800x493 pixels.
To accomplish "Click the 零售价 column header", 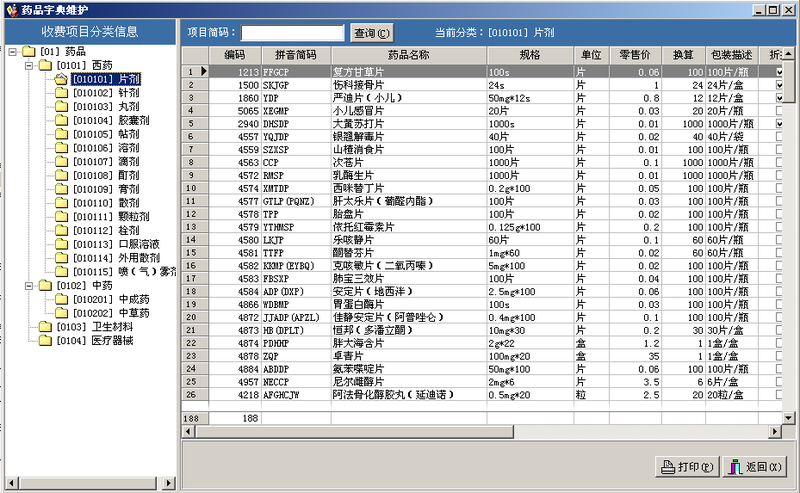I will tap(636, 55).
